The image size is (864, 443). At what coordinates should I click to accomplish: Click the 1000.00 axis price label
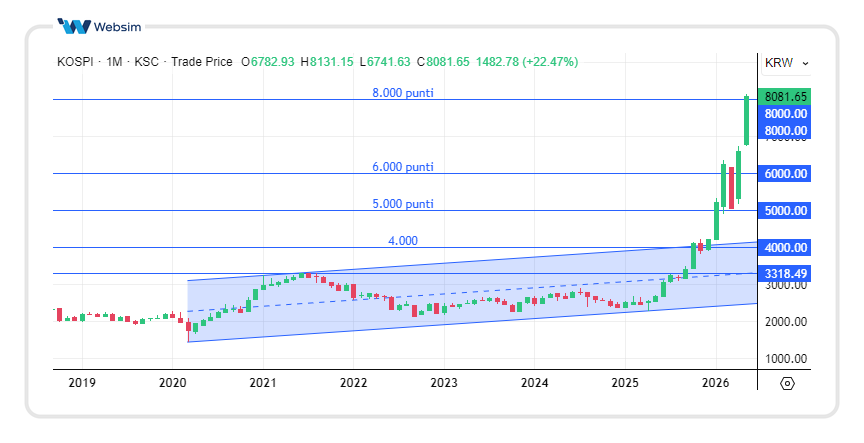click(786, 359)
